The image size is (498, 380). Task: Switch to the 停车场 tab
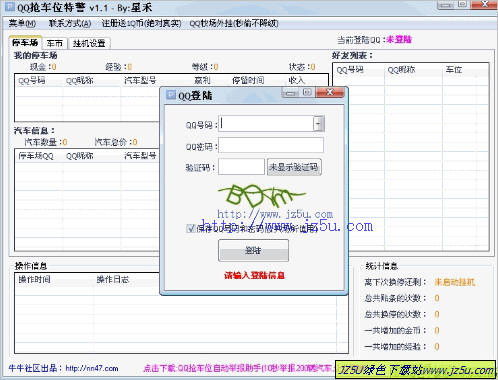(25, 43)
